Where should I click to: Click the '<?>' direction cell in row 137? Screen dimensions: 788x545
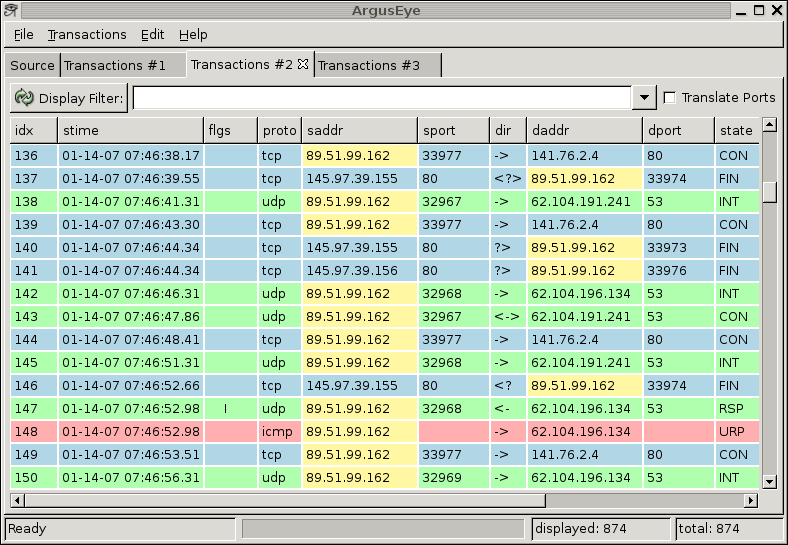[x=508, y=179]
